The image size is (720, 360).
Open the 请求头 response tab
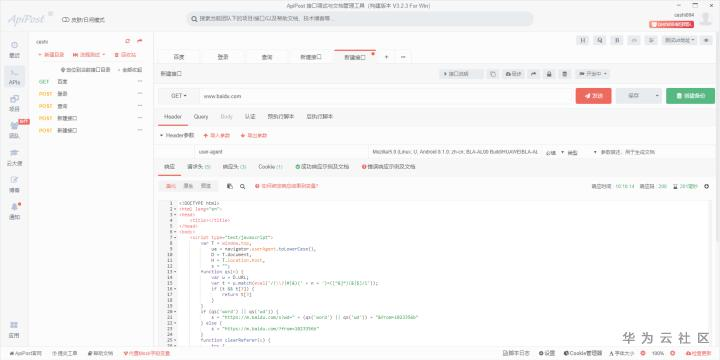[198, 167]
